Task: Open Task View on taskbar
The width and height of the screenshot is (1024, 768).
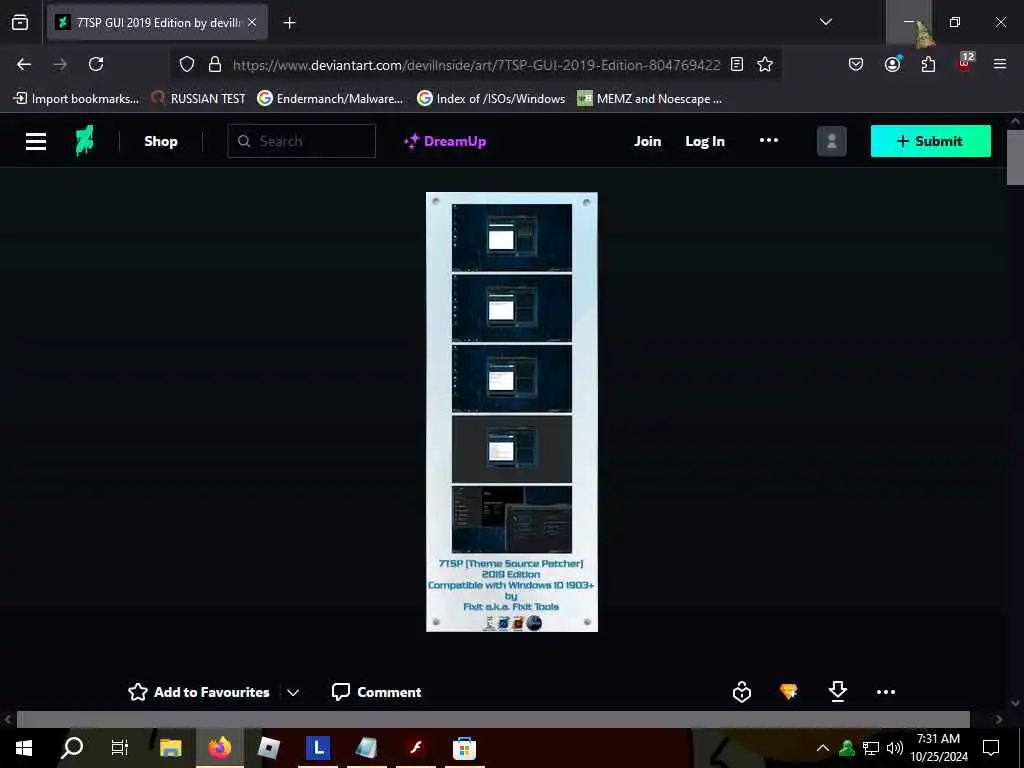Action: 120,748
